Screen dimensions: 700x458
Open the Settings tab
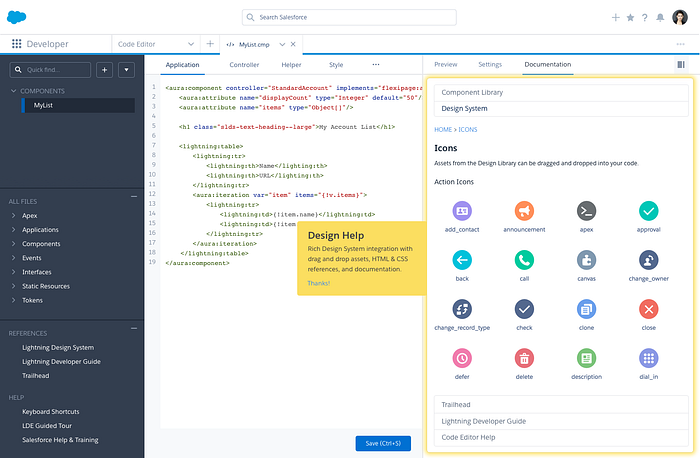click(x=490, y=64)
